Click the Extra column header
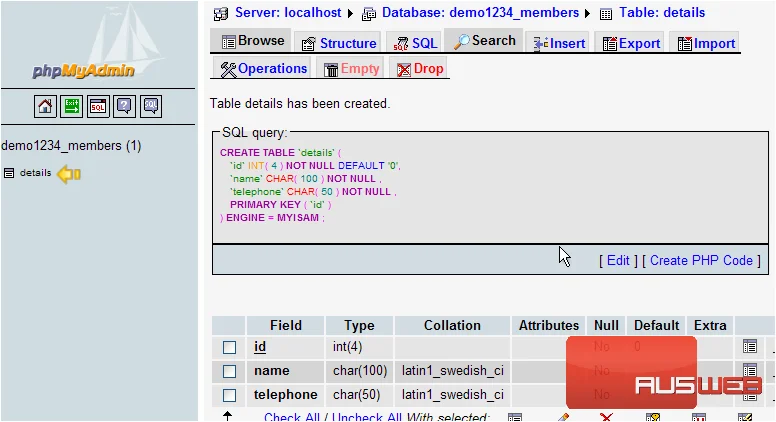 [710, 325]
